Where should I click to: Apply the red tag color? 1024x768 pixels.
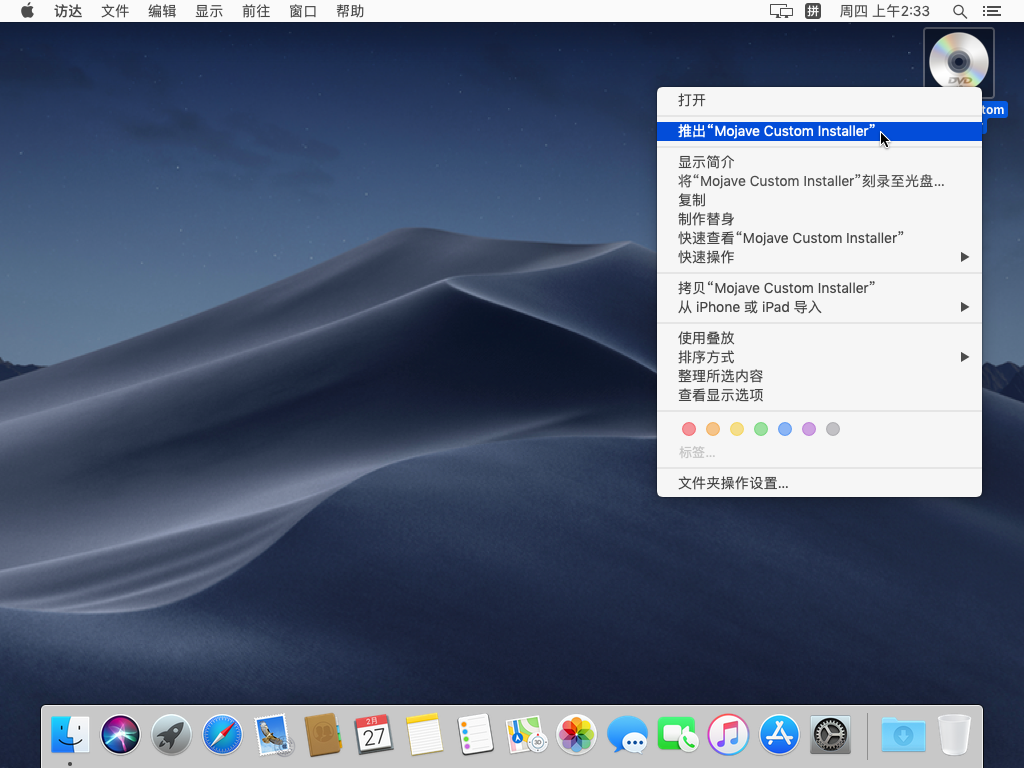689,429
